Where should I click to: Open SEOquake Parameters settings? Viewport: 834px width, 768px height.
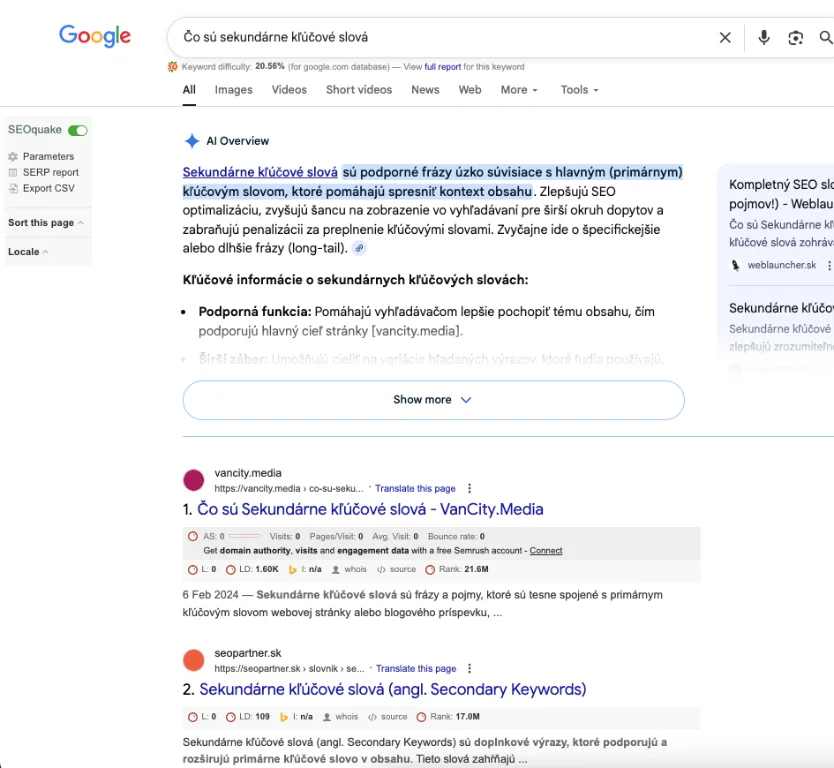47,156
